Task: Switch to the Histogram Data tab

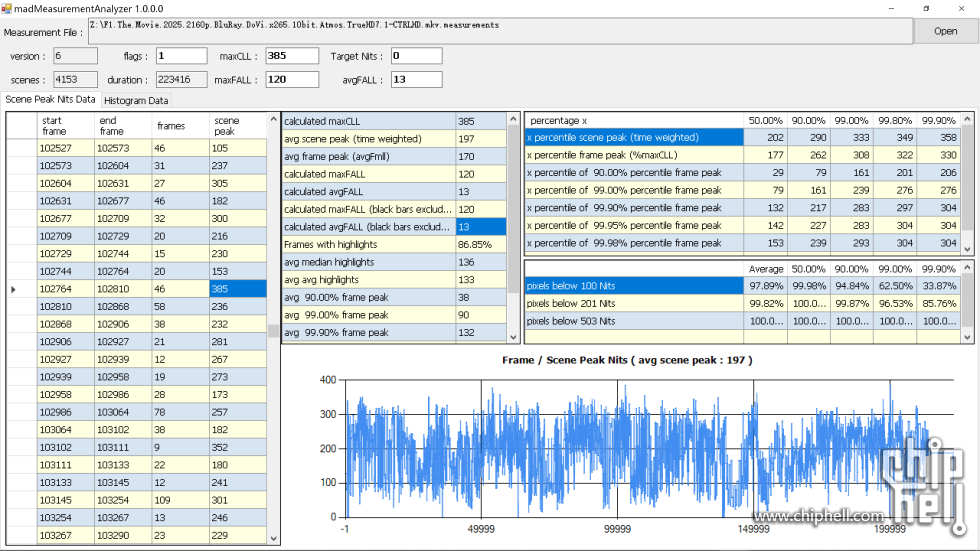Action: tap(136, 100)
